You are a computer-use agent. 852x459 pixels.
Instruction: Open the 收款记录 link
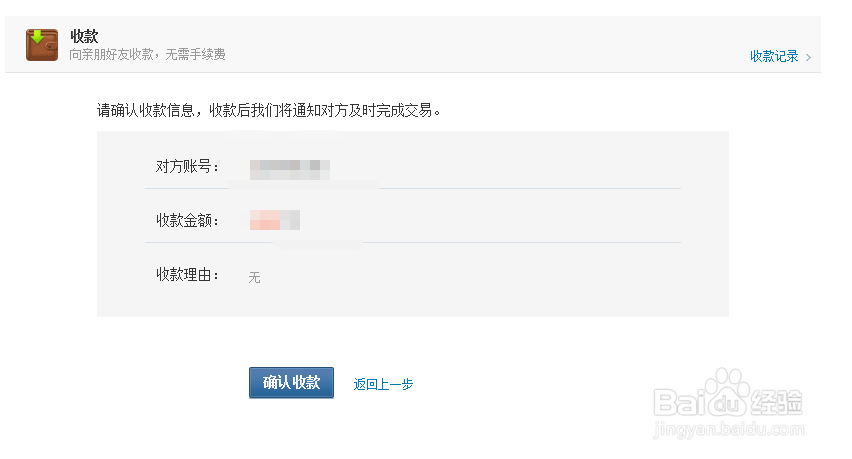(774, 56)
